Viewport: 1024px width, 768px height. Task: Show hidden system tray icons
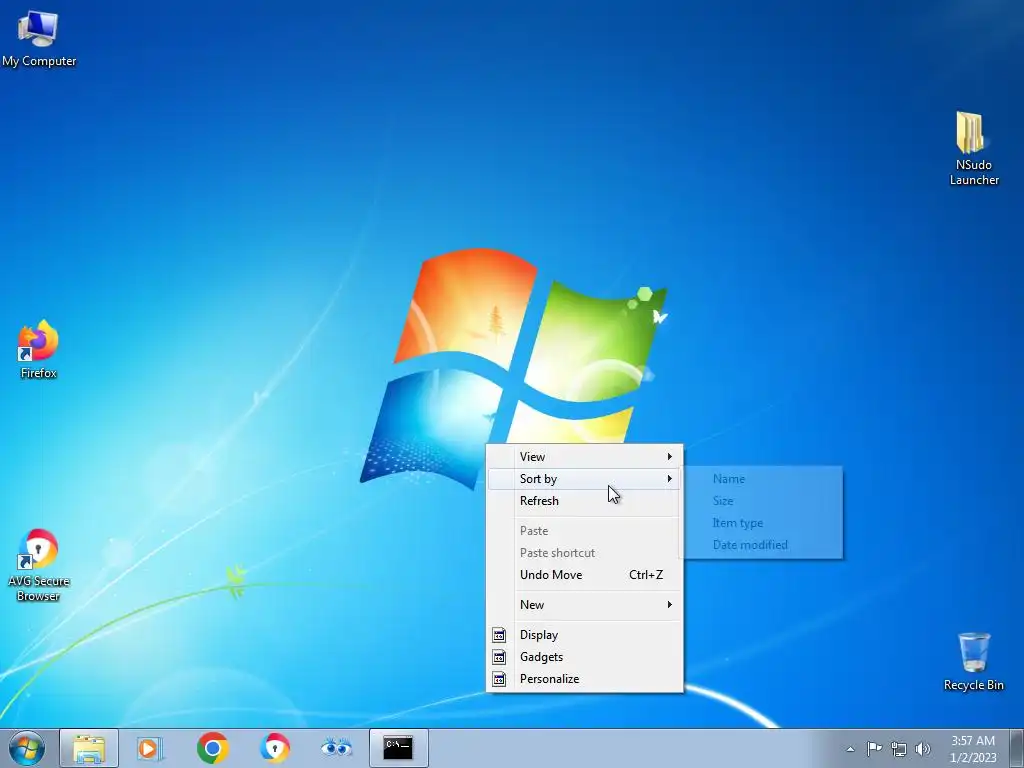point(850,749)
